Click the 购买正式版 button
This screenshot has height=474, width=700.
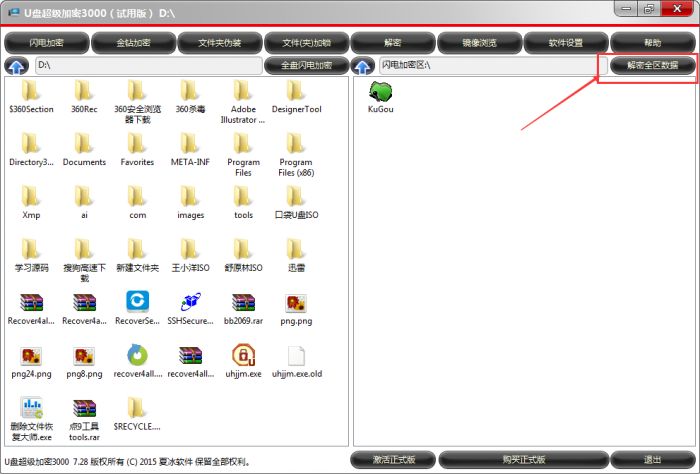[x=522, y=460]
